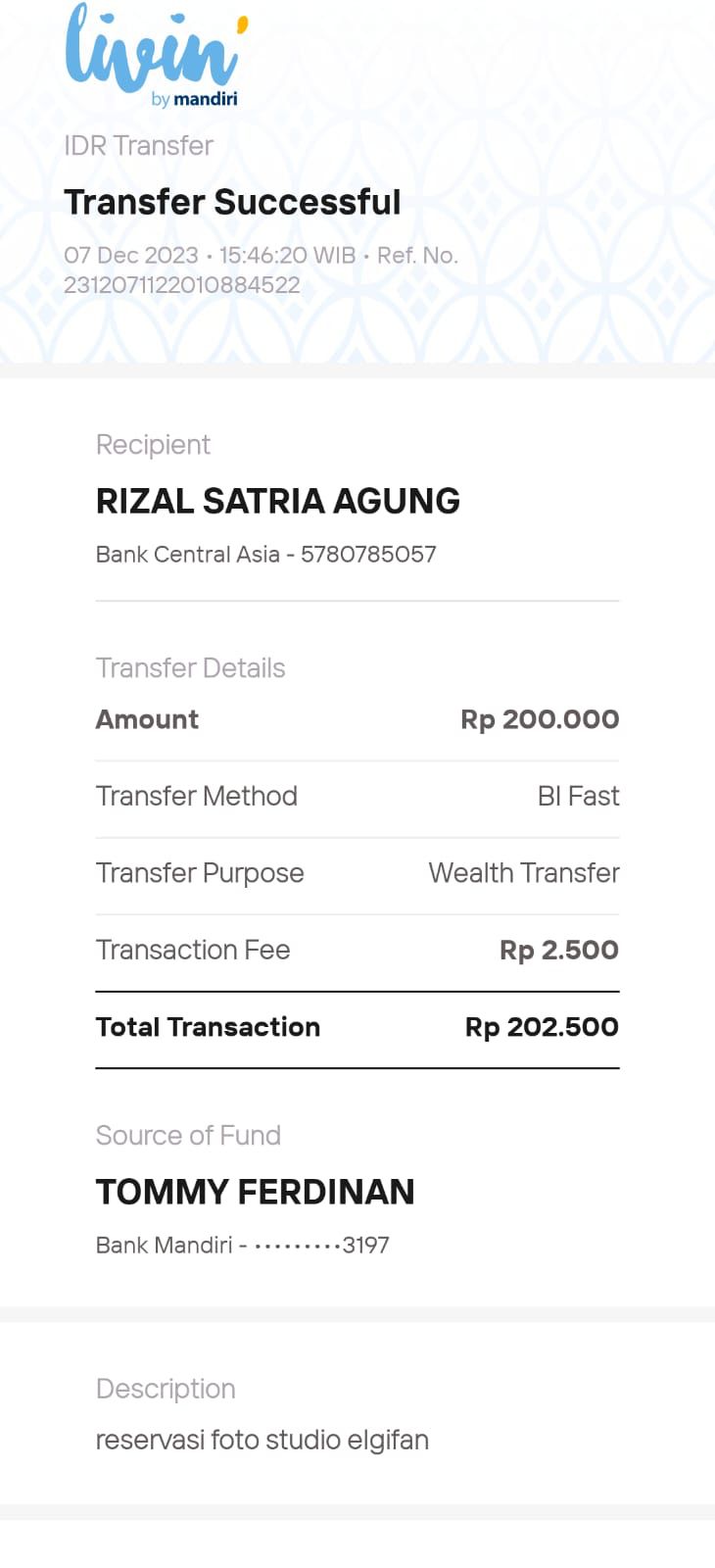This screenshot has width=715, height=1568.
Task: Click recipient name RIZAL SATRIA AGUNG
Action: 277,501
